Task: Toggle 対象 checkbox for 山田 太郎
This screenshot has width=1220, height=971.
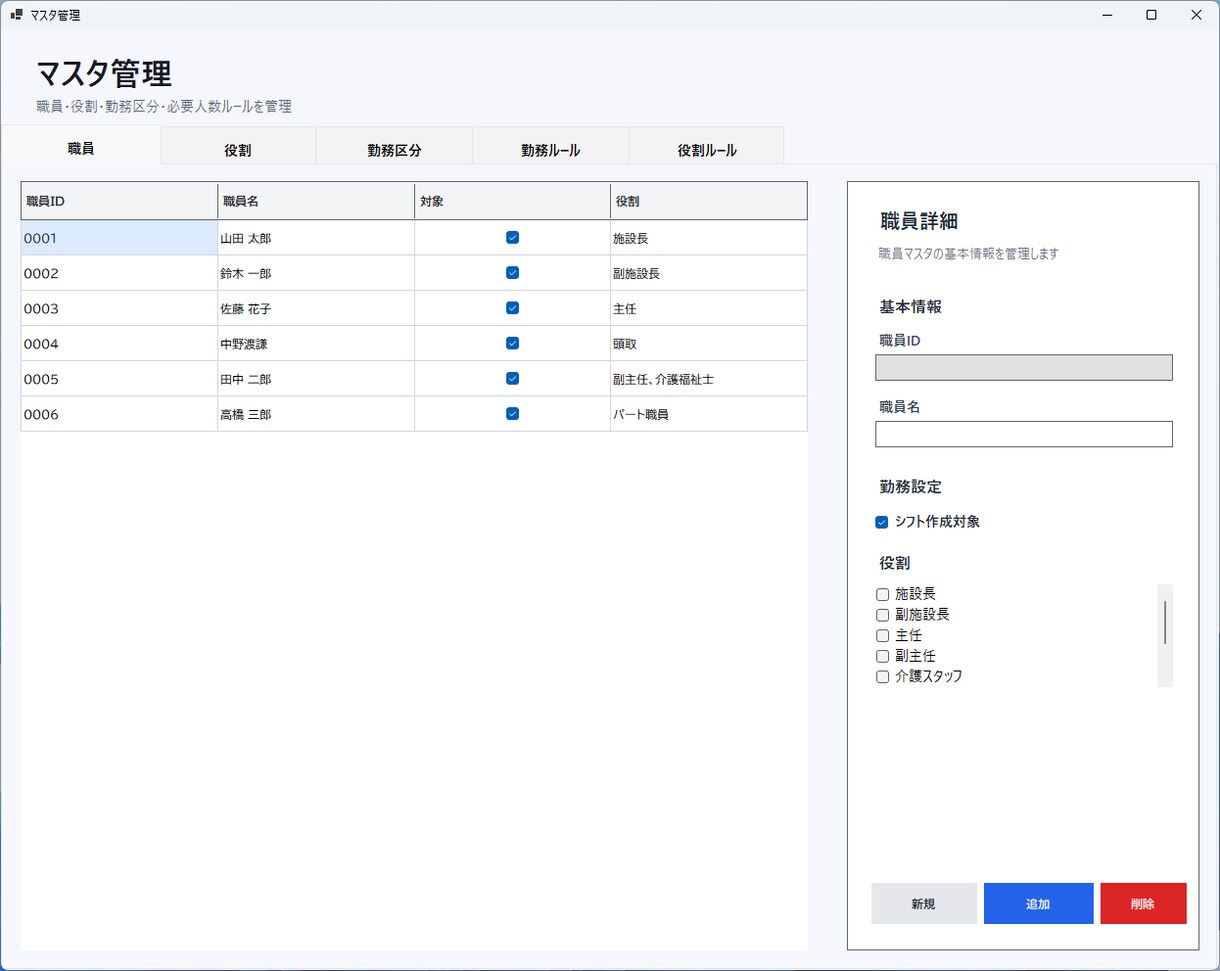Action: click(x=512, y=238)
